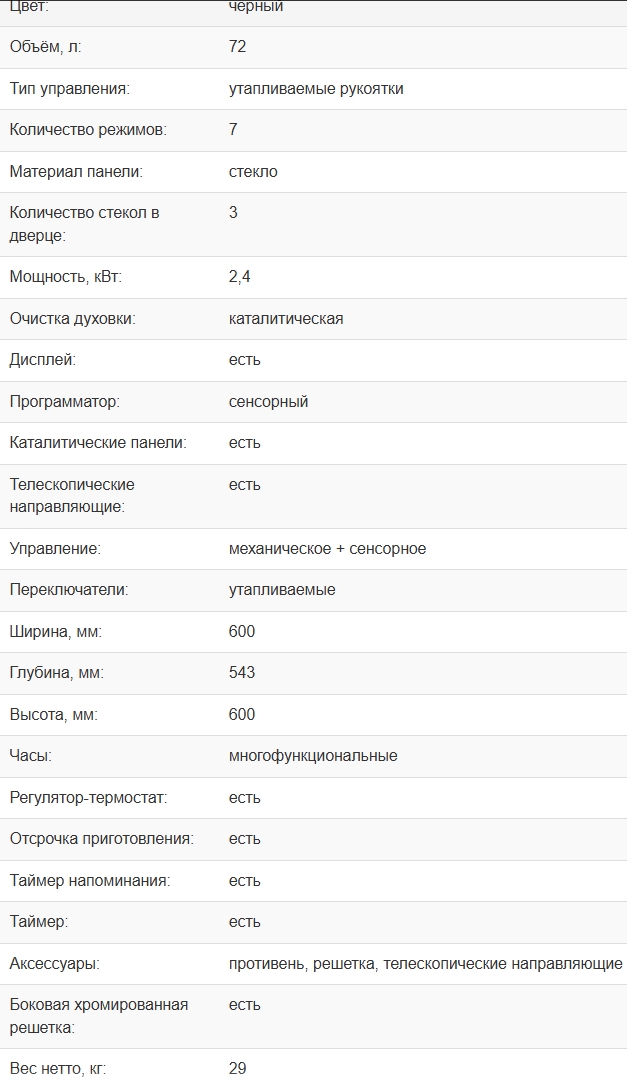Click the net weight value 29

(237, 1069)
